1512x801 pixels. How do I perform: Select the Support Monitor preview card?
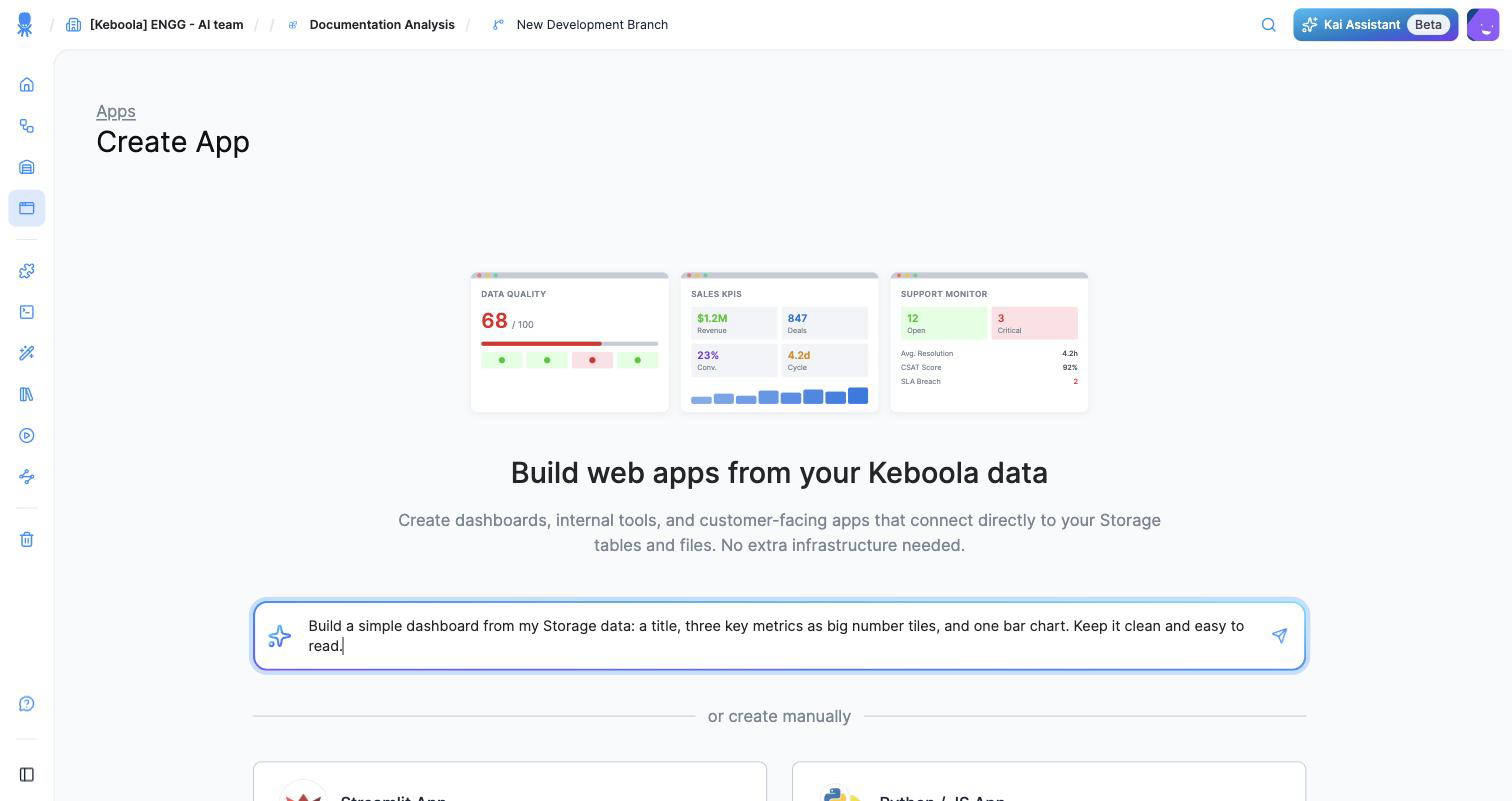(989, 342)
